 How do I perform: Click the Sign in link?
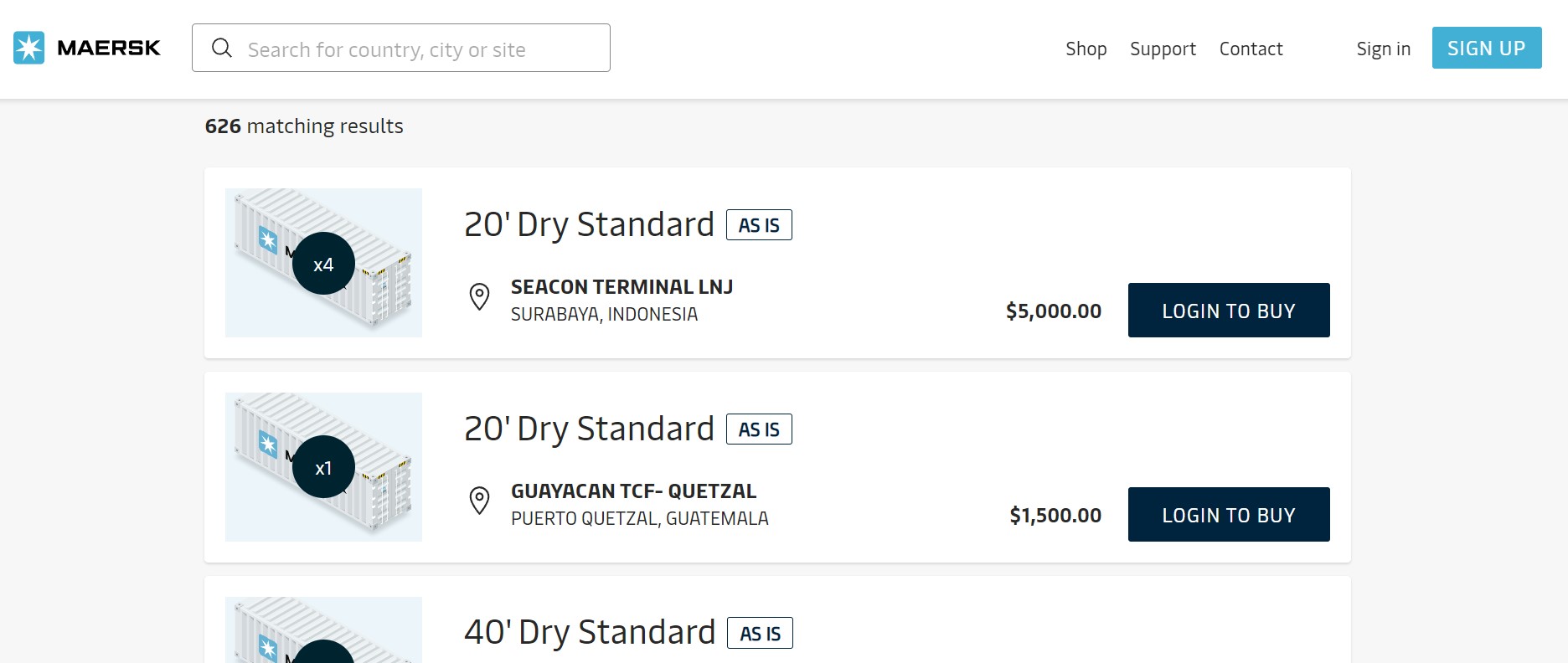(x=1384, y=49)
